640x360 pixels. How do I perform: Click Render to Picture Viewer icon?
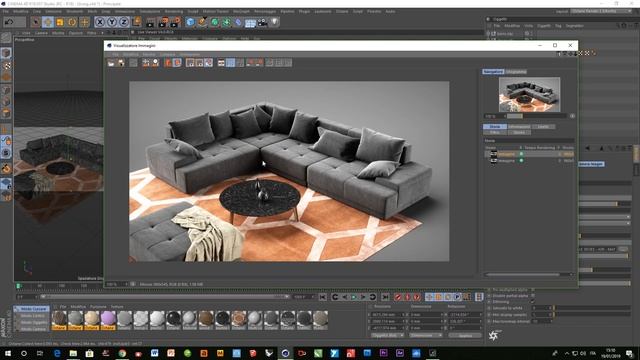tap(163, 22)
